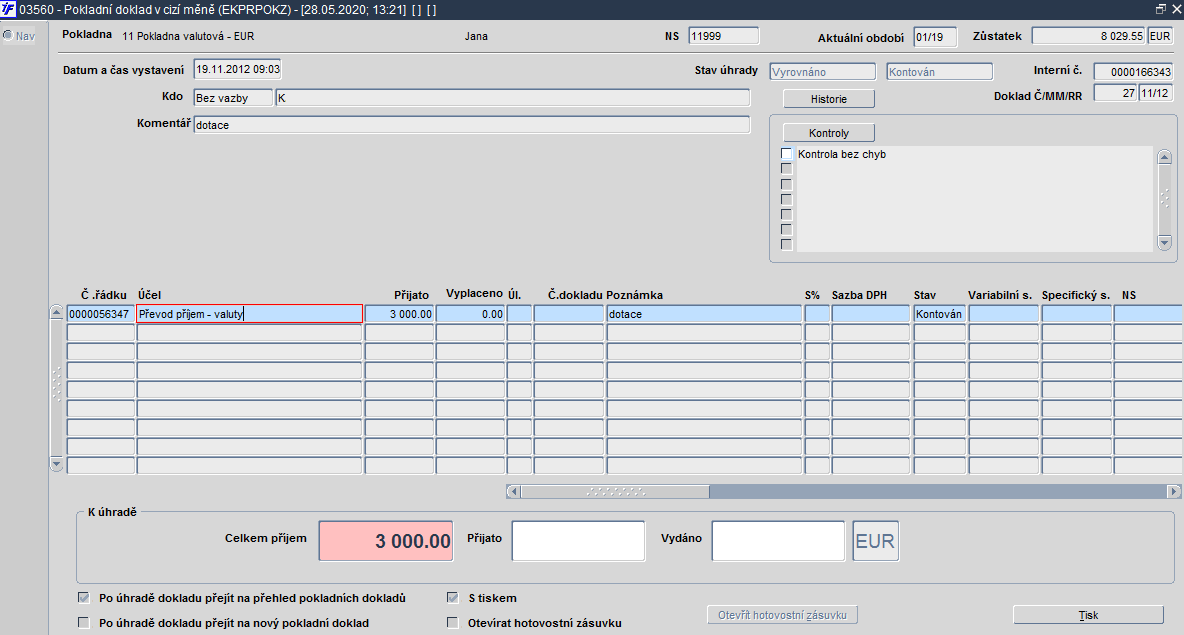The height and width of the screenshot is (635, 1184).
Task: Click the EUR currency field beside Zůstatek
Action: [1160, 35]
